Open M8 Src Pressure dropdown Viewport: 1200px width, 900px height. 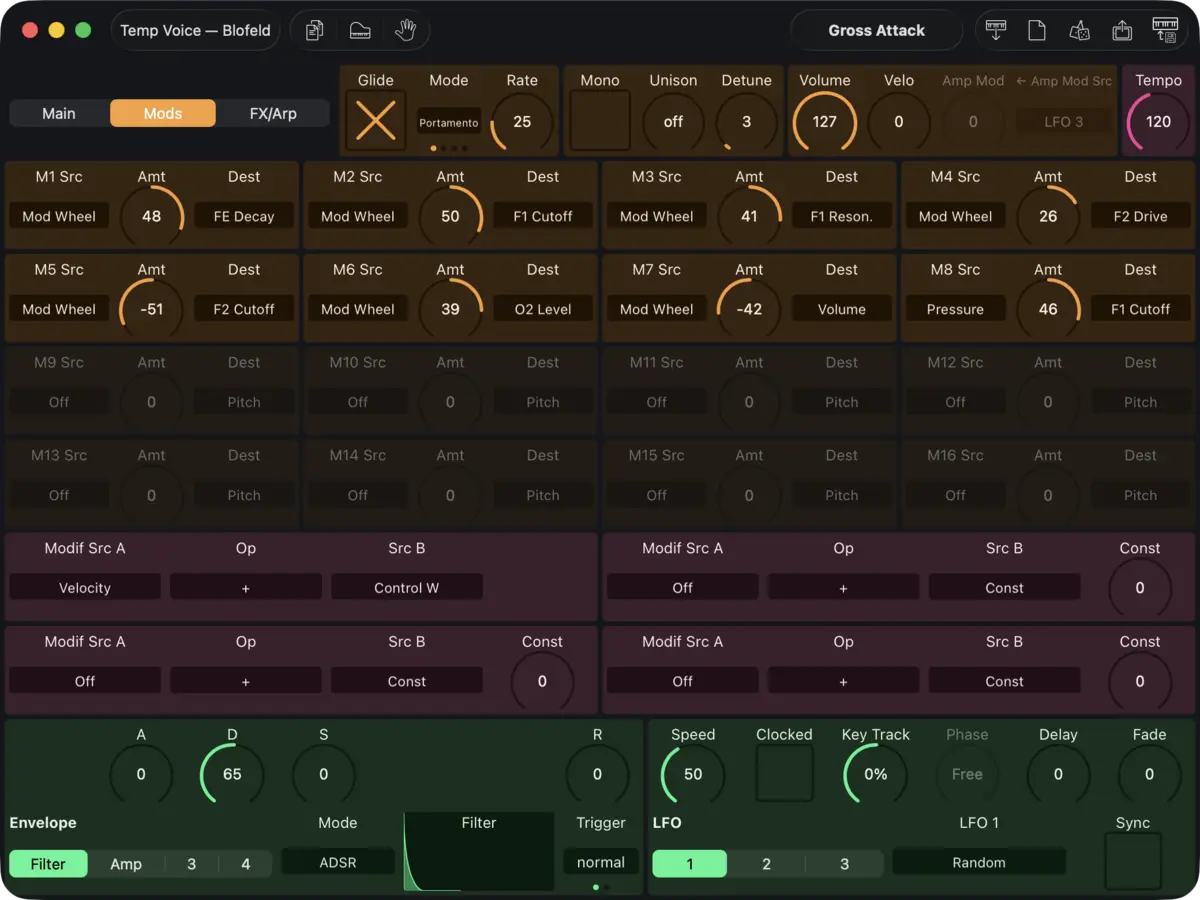click(x=955, y=309)
